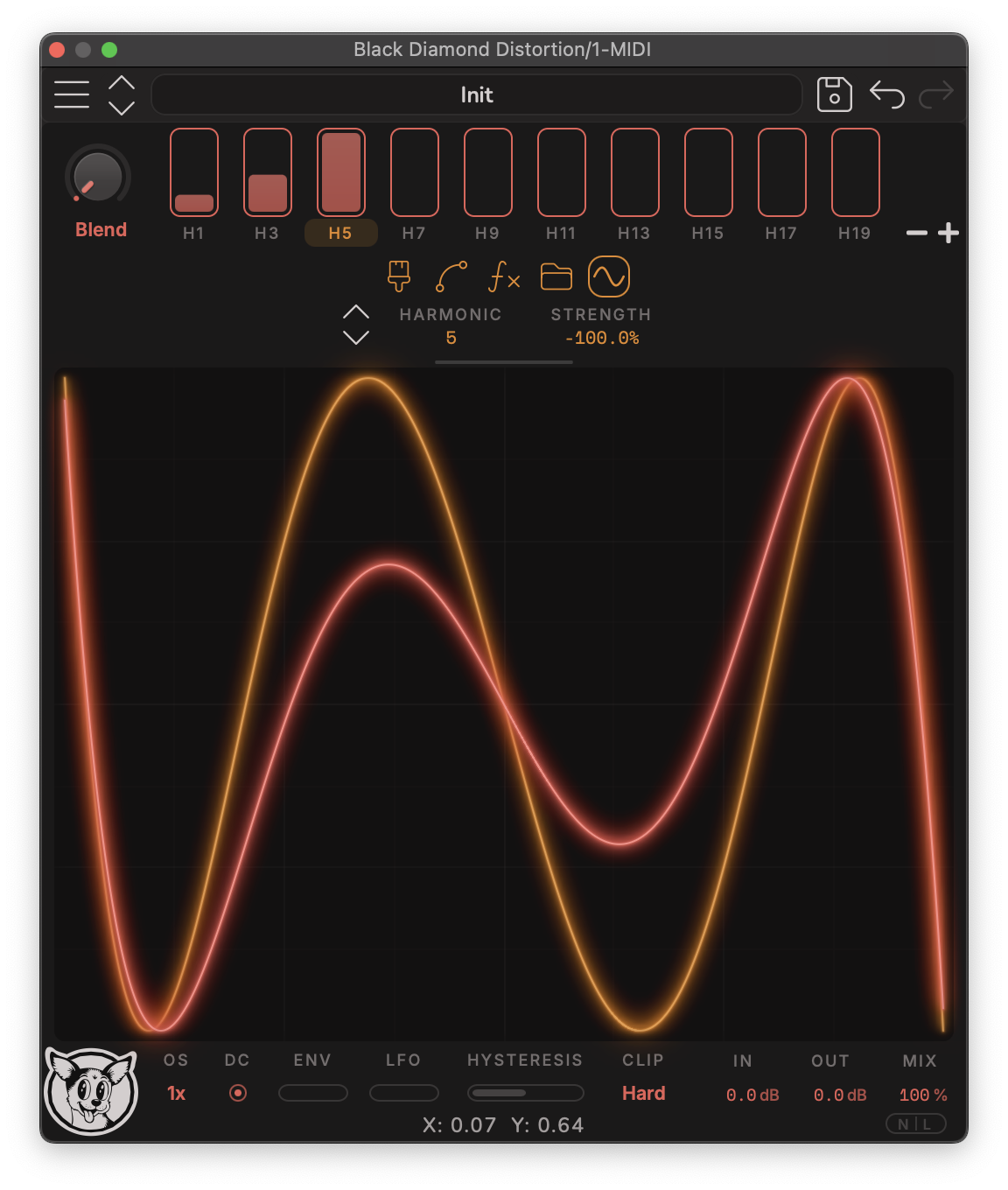Screen dimensions: 1008x1190
Task: Toggle the ENV pill switch
Action: pyautogui.click(x=313, y=1093)
